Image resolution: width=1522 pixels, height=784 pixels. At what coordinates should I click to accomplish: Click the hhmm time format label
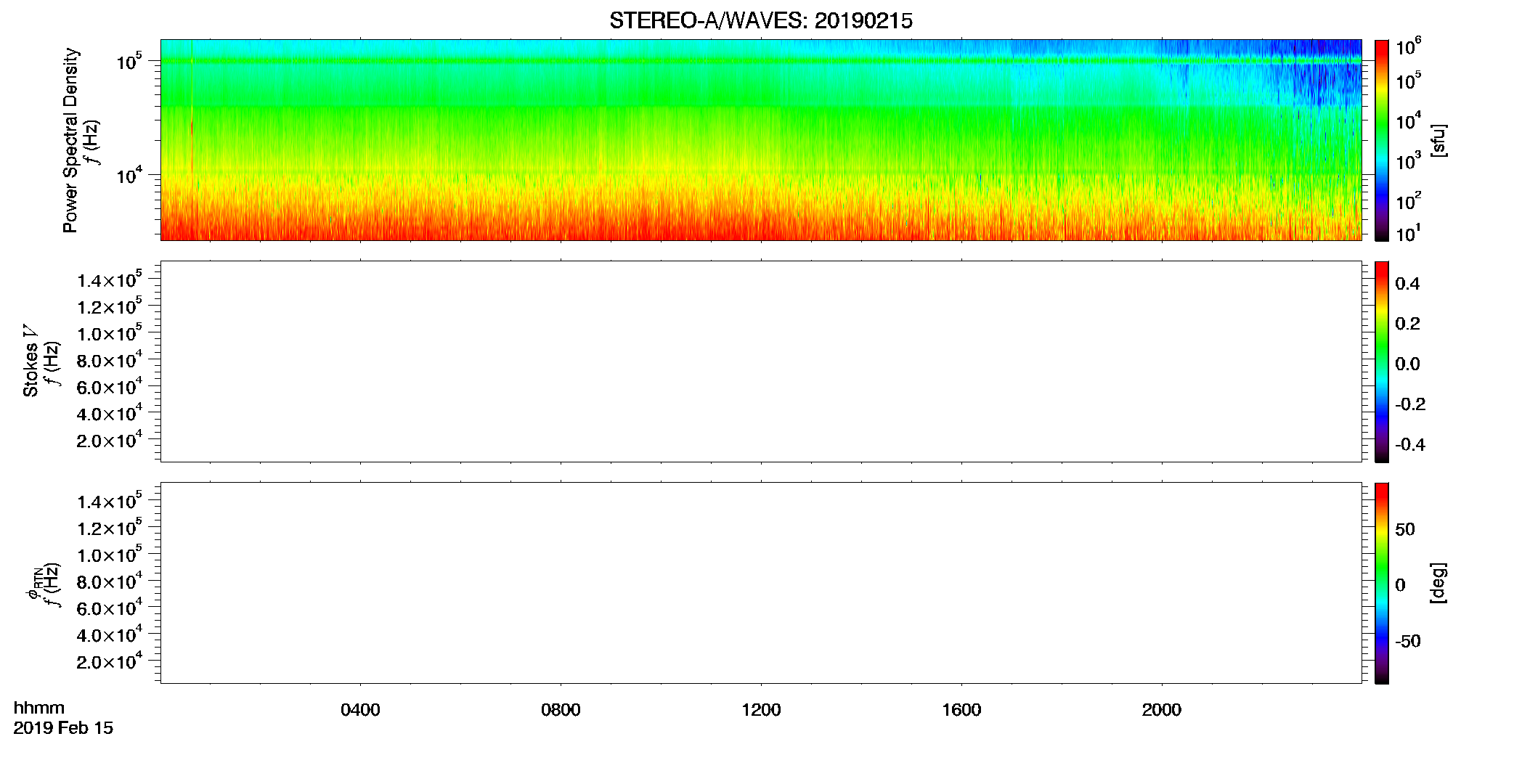click(39, 708)
